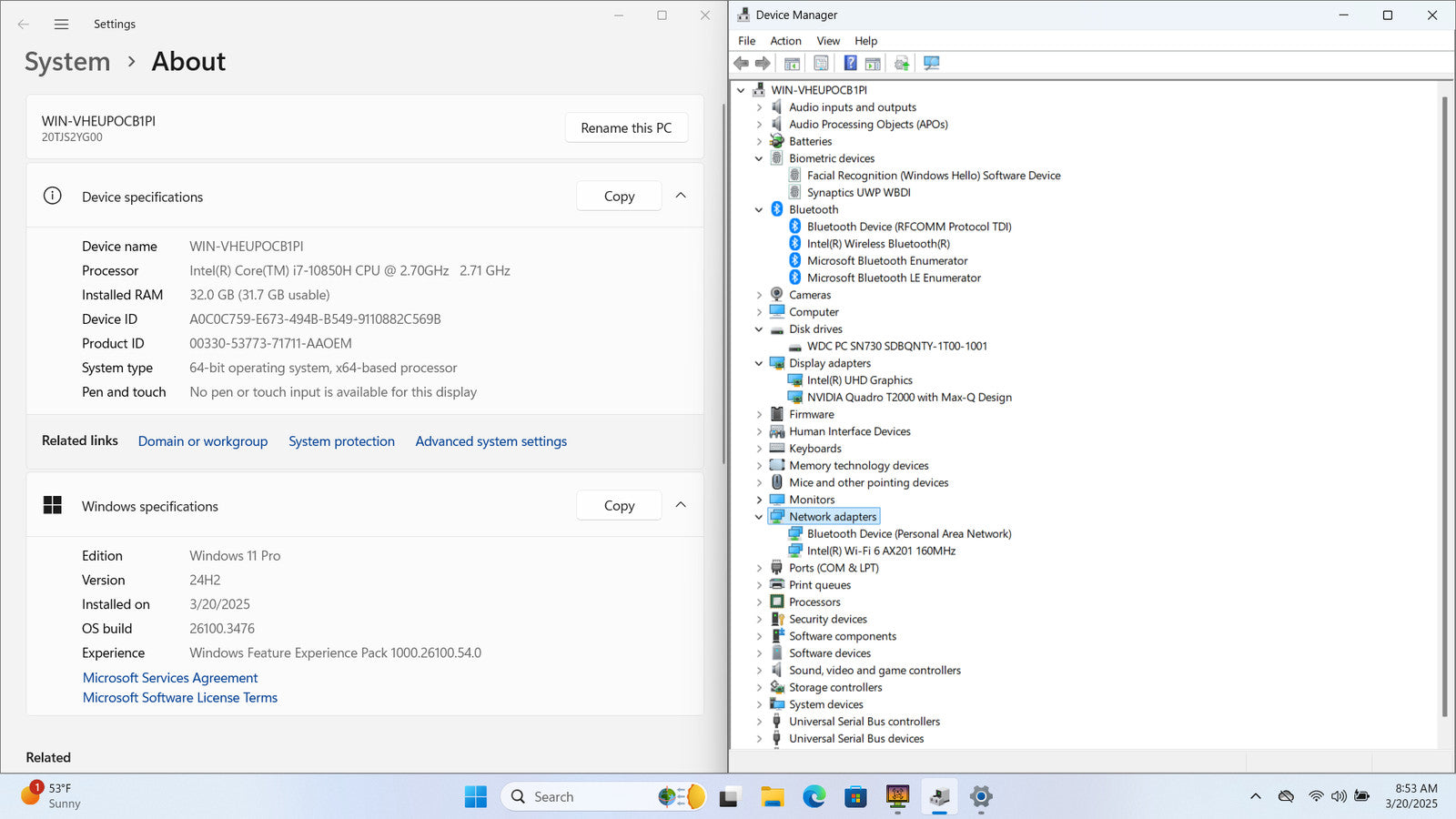Expand the Processors category
Viewport: 1456px width, 819px height.
[x=759, y=602]
